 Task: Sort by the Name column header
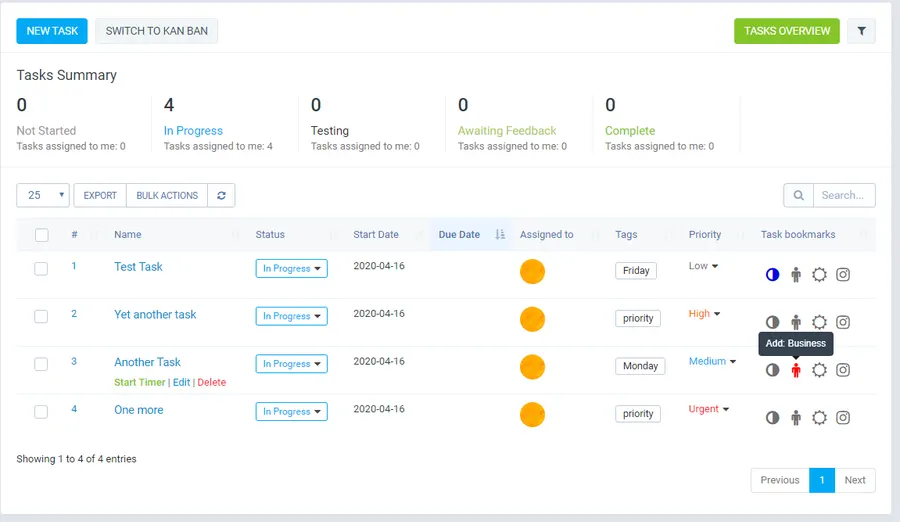[127, 234]
